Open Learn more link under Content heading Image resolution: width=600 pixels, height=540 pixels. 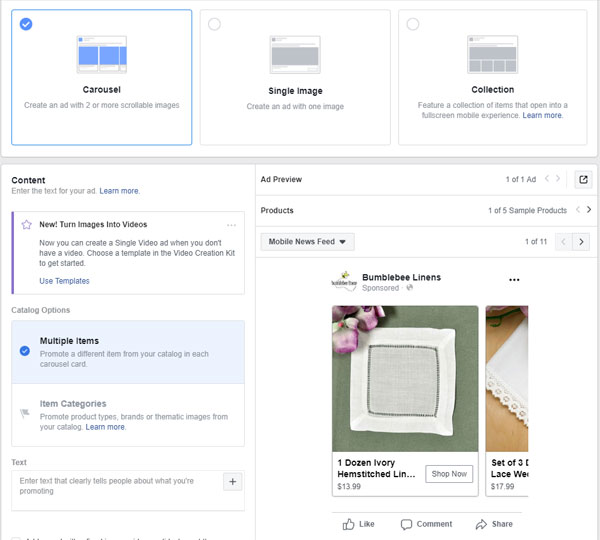click(119, 191)
